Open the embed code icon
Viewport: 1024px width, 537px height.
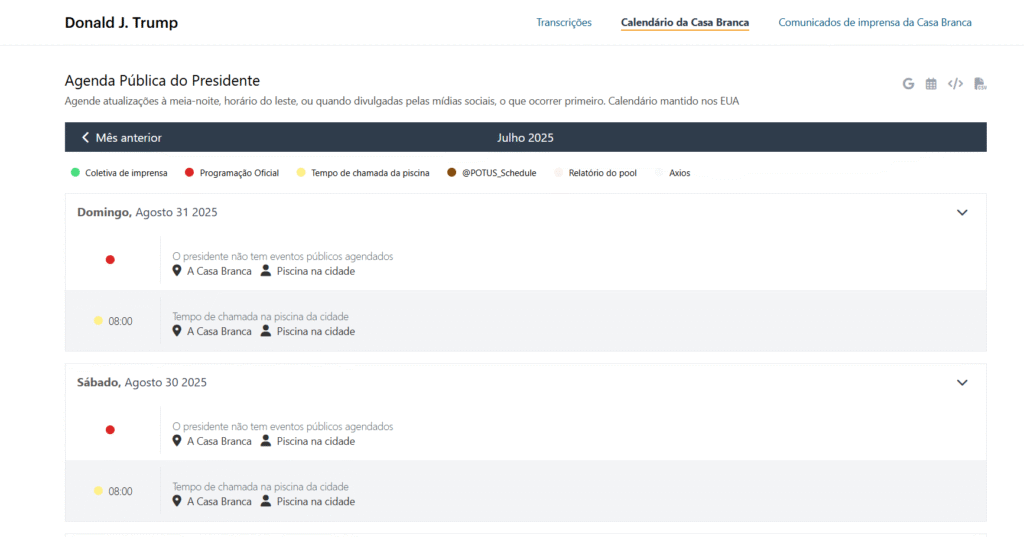pyautogui.click(x=955, y=84)
